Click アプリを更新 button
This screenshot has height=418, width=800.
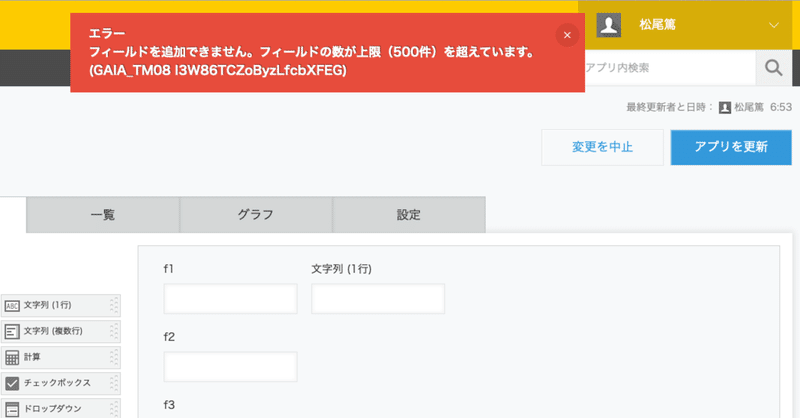point(731,147)
